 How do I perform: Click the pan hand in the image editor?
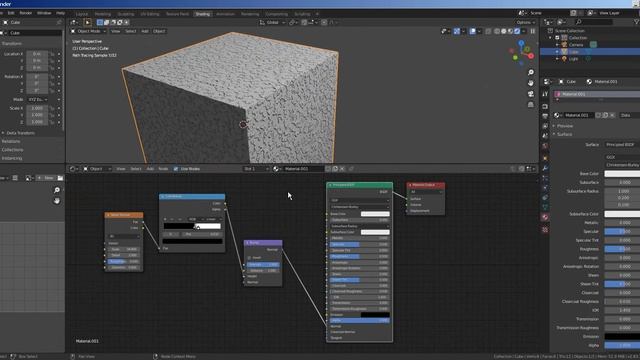coord(57,201)
